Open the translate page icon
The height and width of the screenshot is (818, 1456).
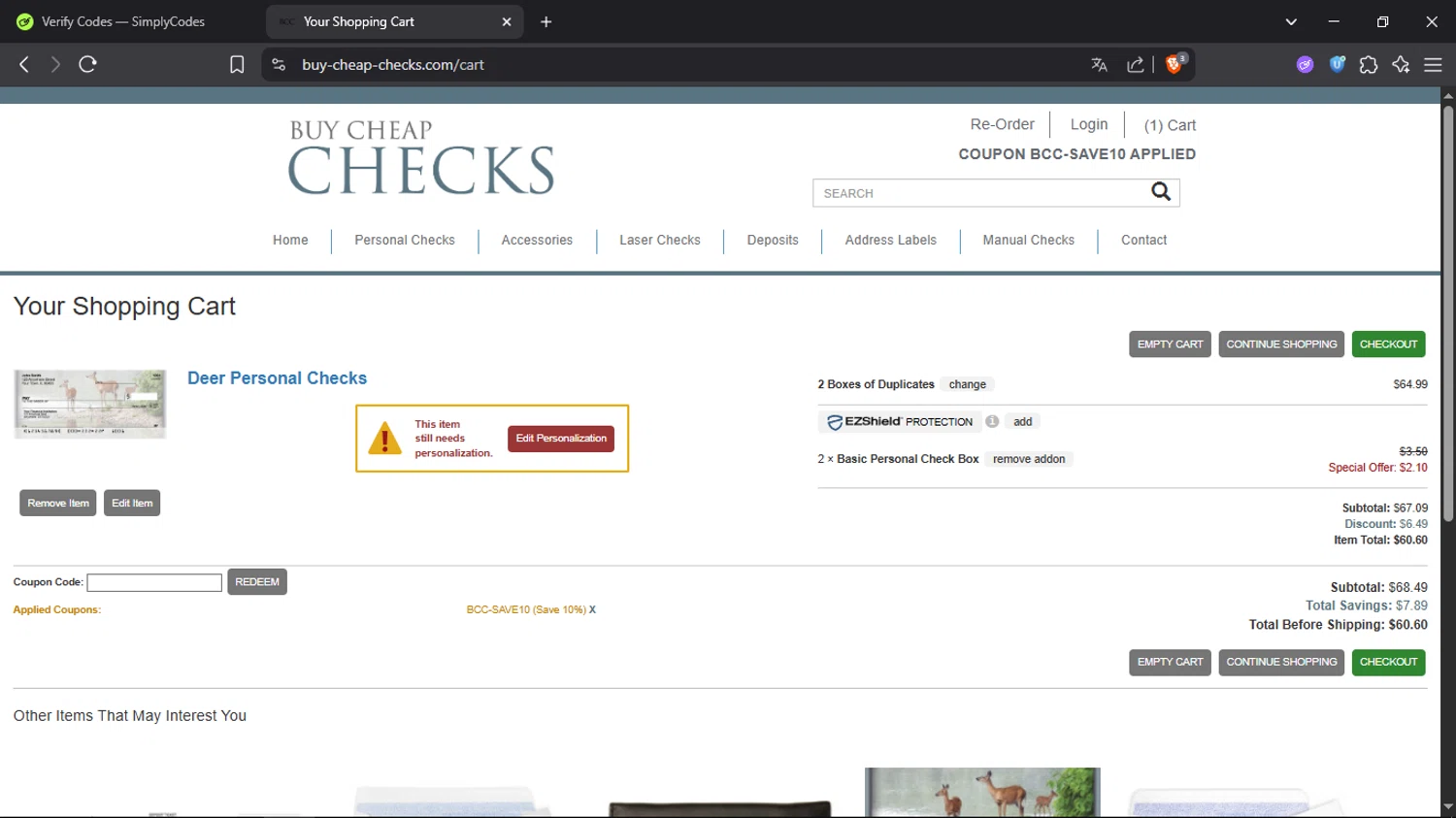(x=1099, y=65)
